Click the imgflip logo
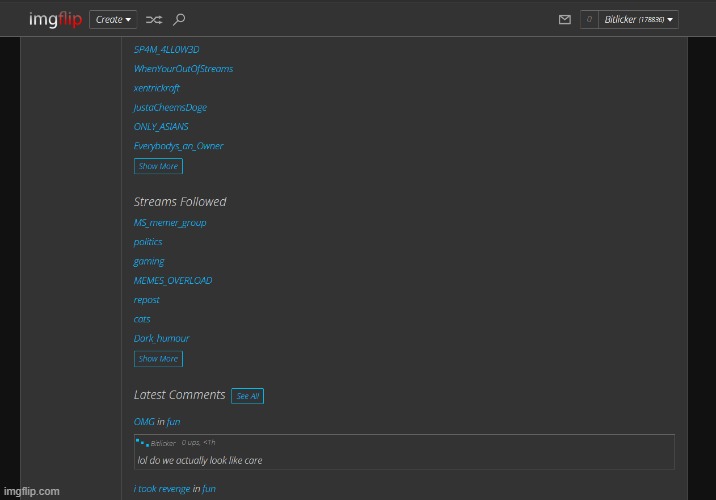Screen dimensions: 716x500 (x=55, y=19)
